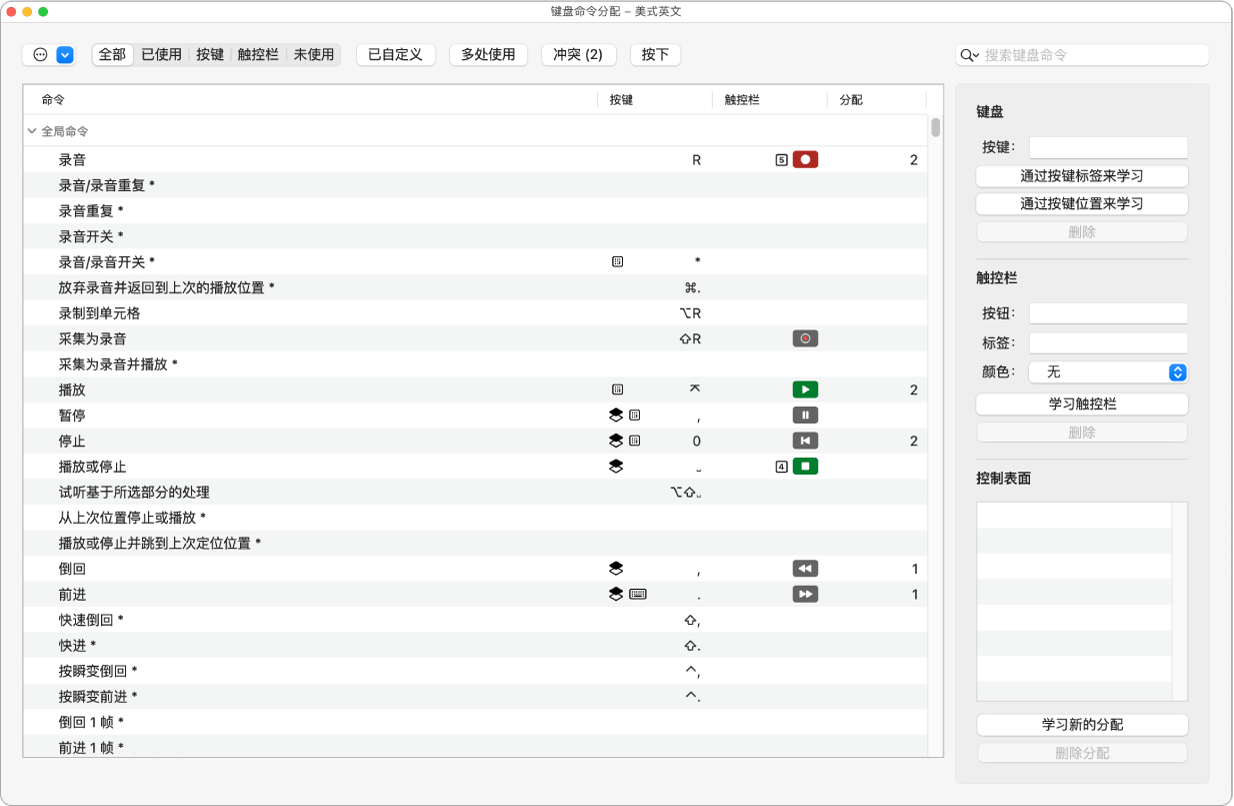This screenshot has width=1234, height=806.
Task: Click the fast-forward Touch Bar icon for 前进
Action: pyautogui.click(x=805, y=593)
